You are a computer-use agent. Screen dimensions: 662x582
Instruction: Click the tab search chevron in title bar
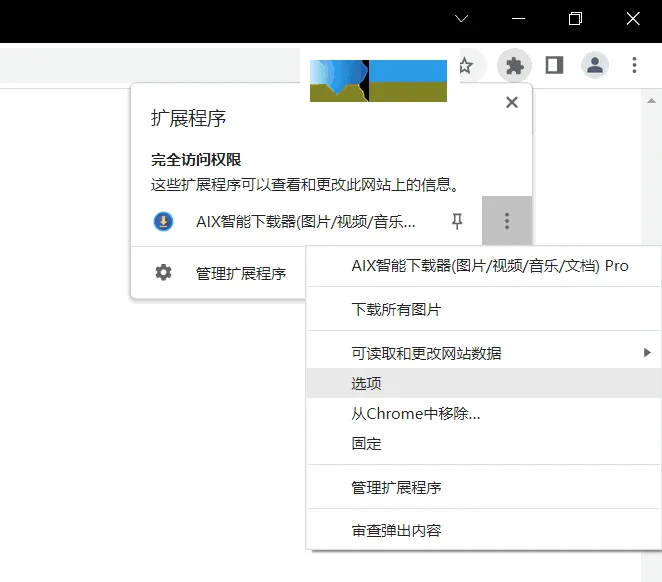(461, 19)
